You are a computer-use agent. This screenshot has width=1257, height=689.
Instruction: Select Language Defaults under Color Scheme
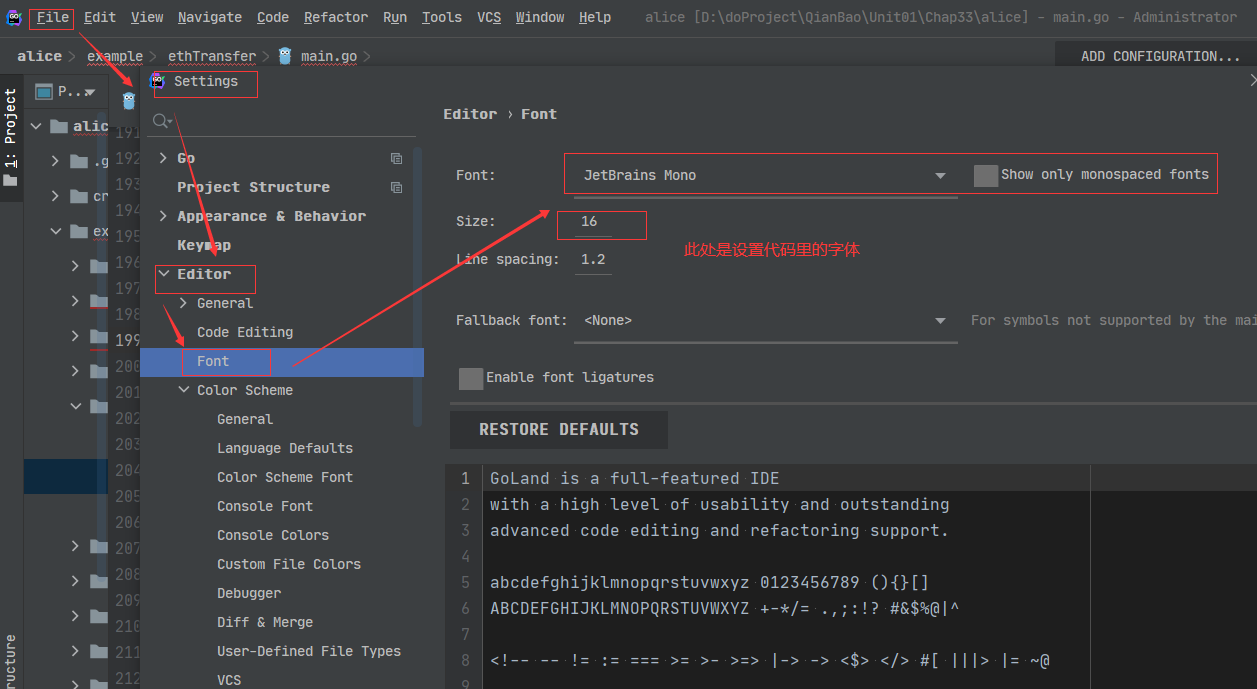click(x=285, y=448)
